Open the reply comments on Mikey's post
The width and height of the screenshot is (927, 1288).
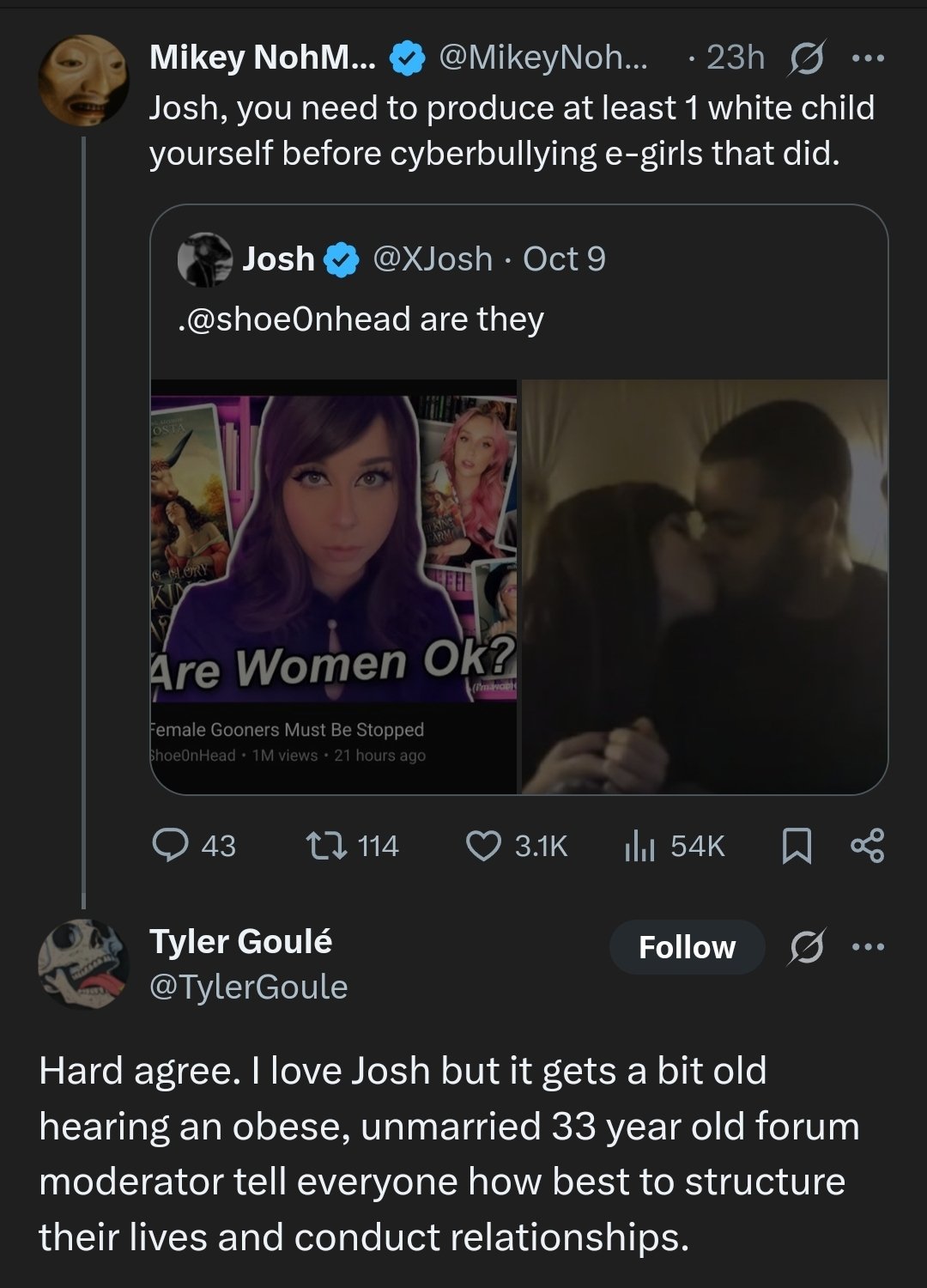tap(171, 845)
